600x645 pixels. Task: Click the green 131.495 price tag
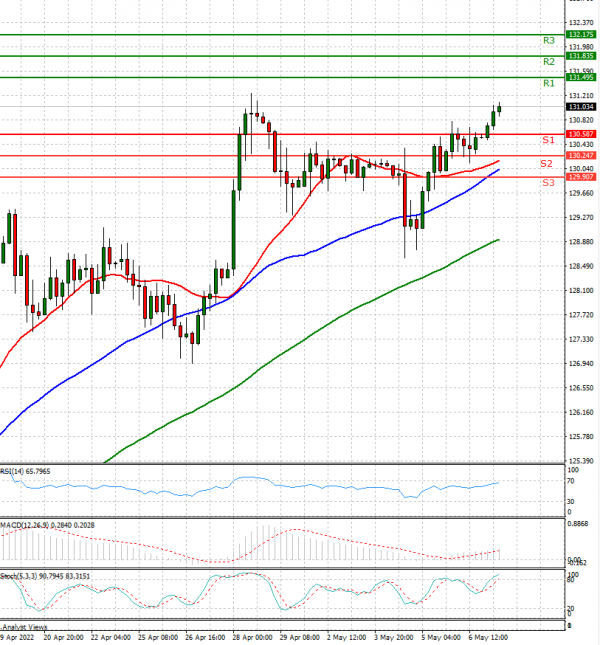[580, 77]
